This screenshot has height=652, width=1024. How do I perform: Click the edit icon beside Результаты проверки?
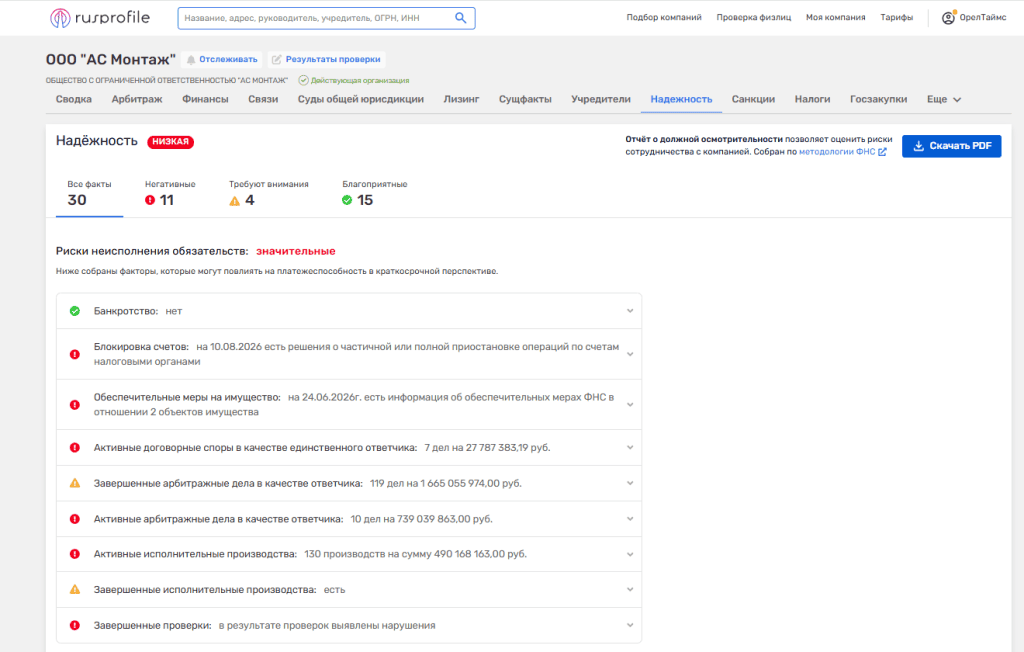(x=277, y=59)
